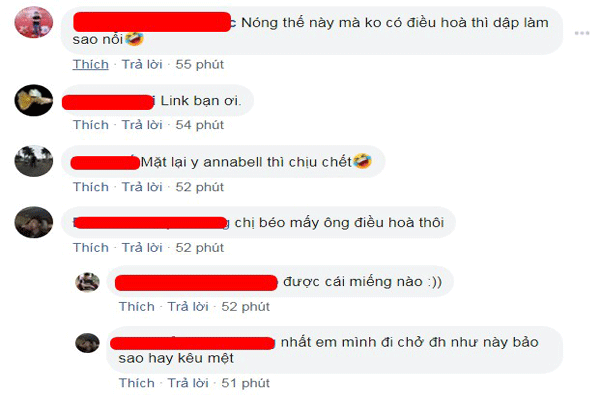The image size is (600, 400).
Task: Open small avatar on 'sao hay kêu mệt' reply
Action: tap(87, 343)
